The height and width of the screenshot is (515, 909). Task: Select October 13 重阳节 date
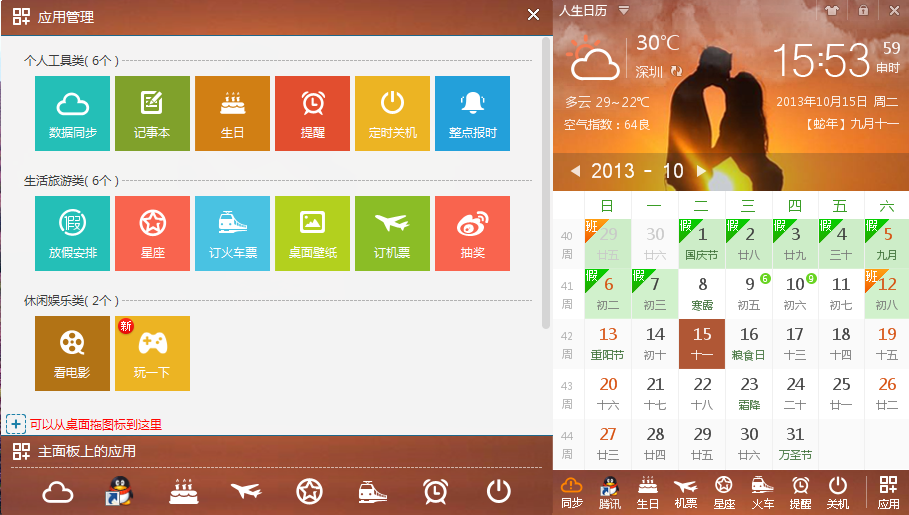click(608, 343)
